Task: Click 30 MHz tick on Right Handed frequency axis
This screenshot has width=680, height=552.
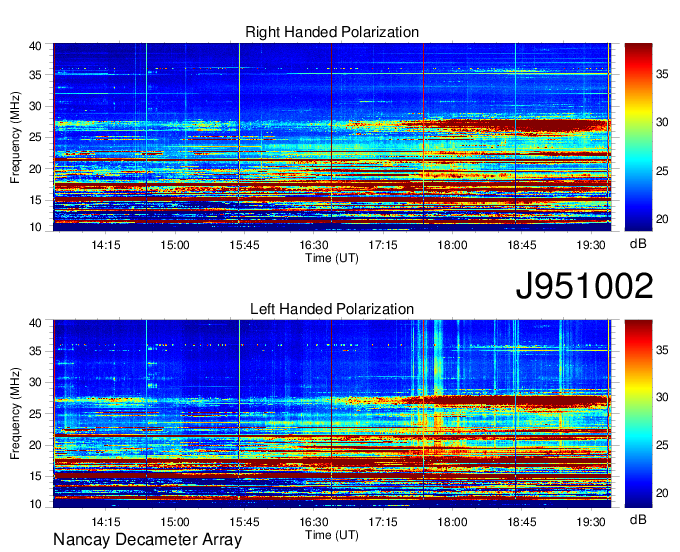Action: (x=35, y=106)
